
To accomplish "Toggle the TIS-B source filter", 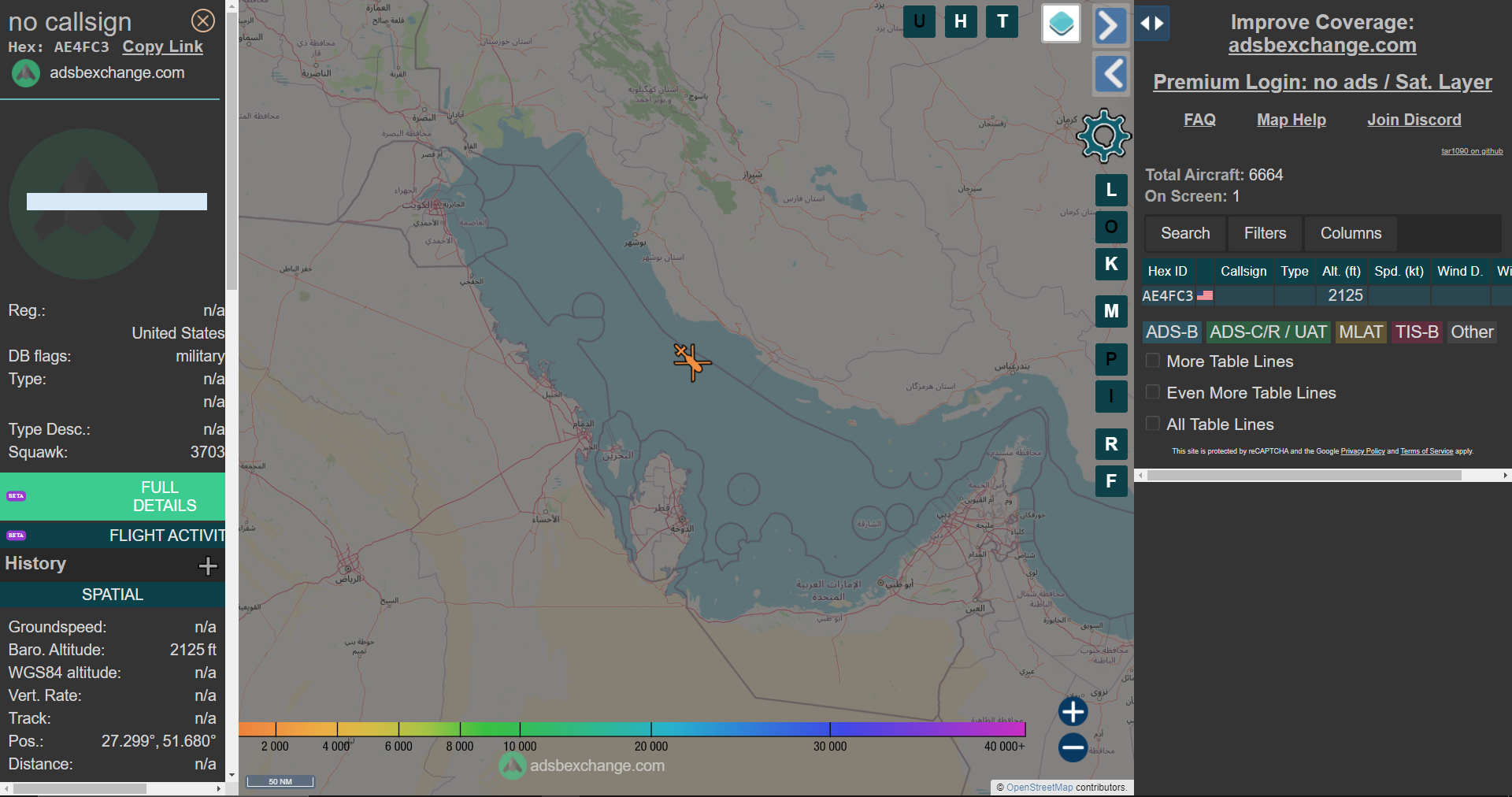I will [1417, 332].
